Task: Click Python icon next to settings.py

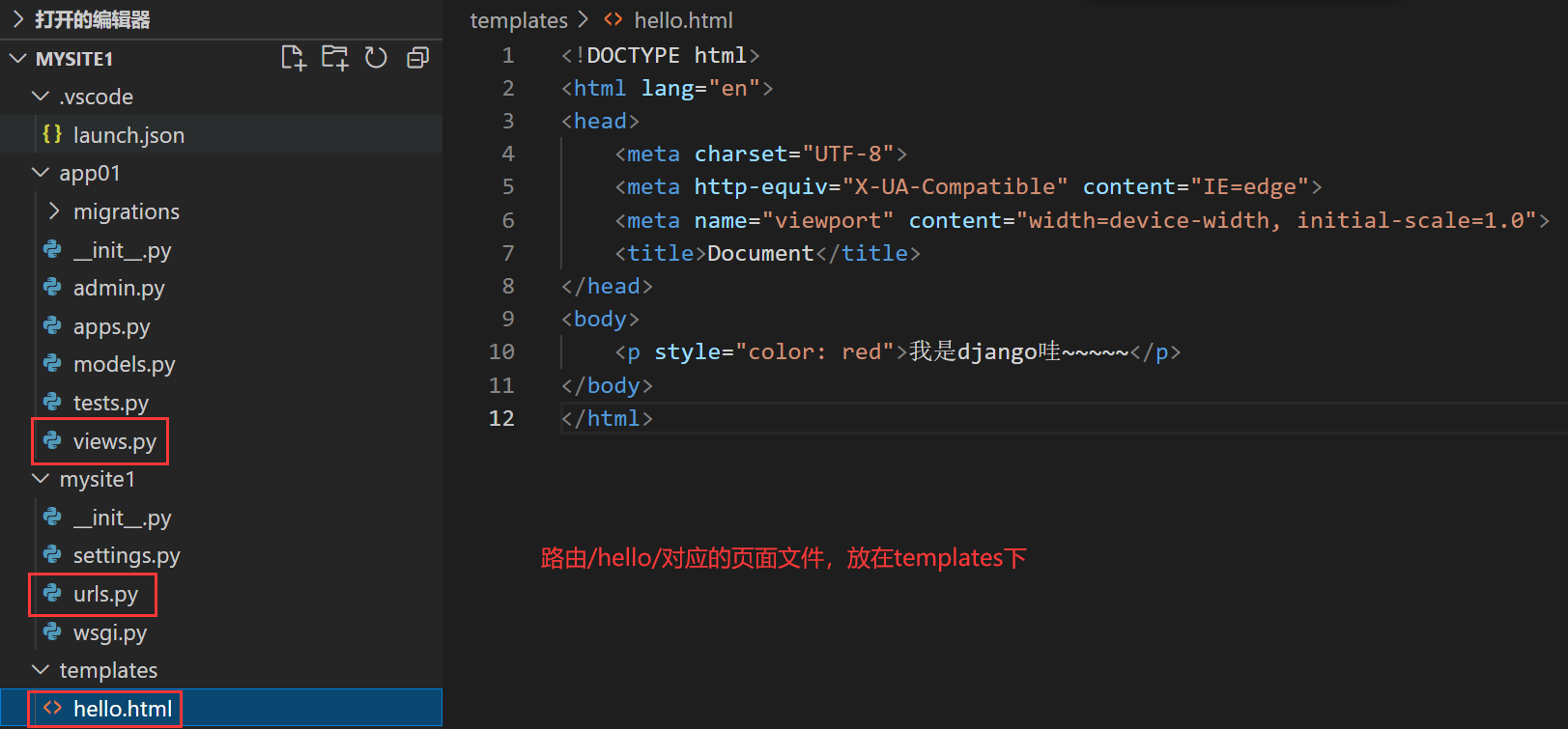Action: click(52, 554)
